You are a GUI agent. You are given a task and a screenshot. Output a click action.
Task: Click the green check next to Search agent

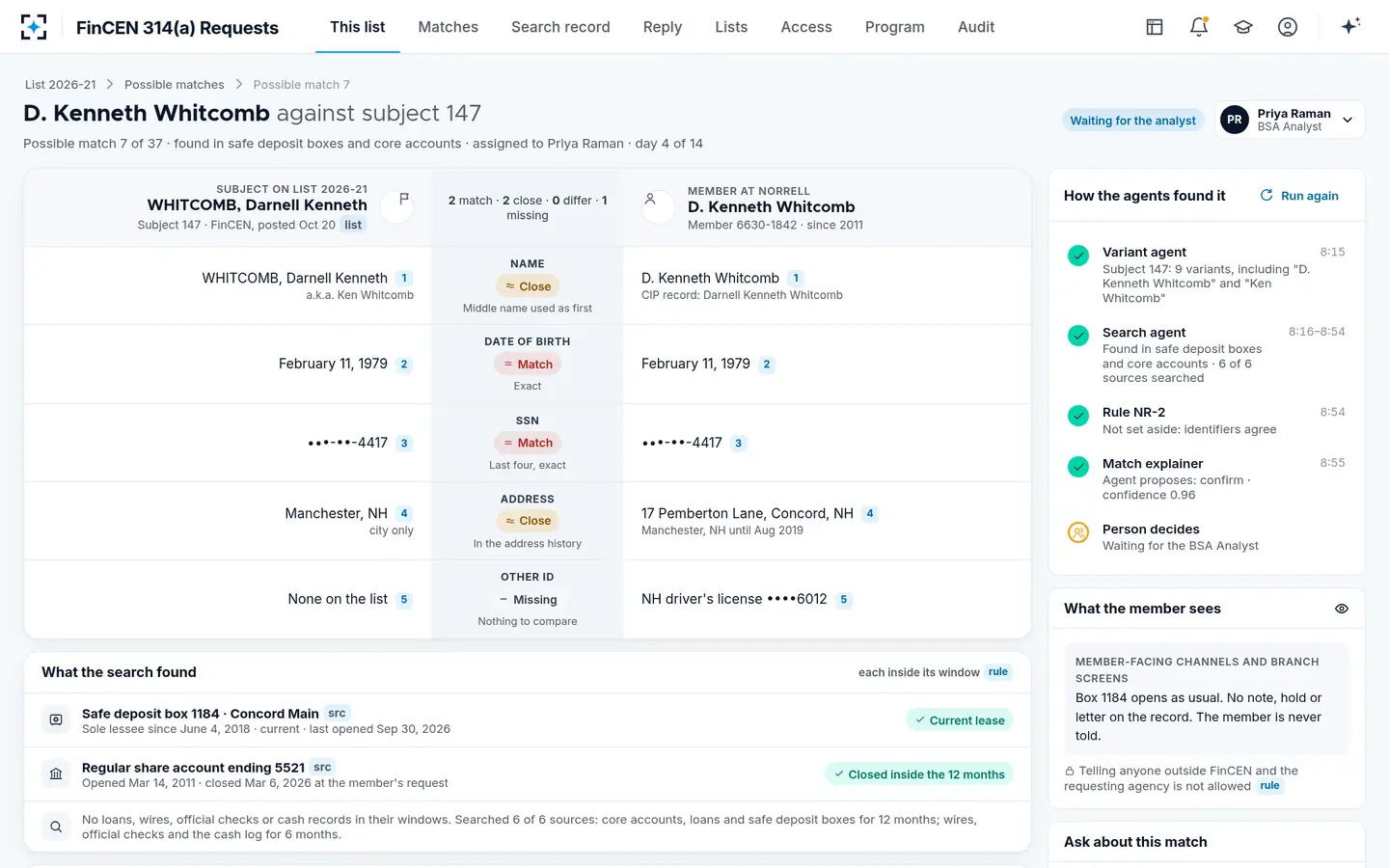point(1078,336)
